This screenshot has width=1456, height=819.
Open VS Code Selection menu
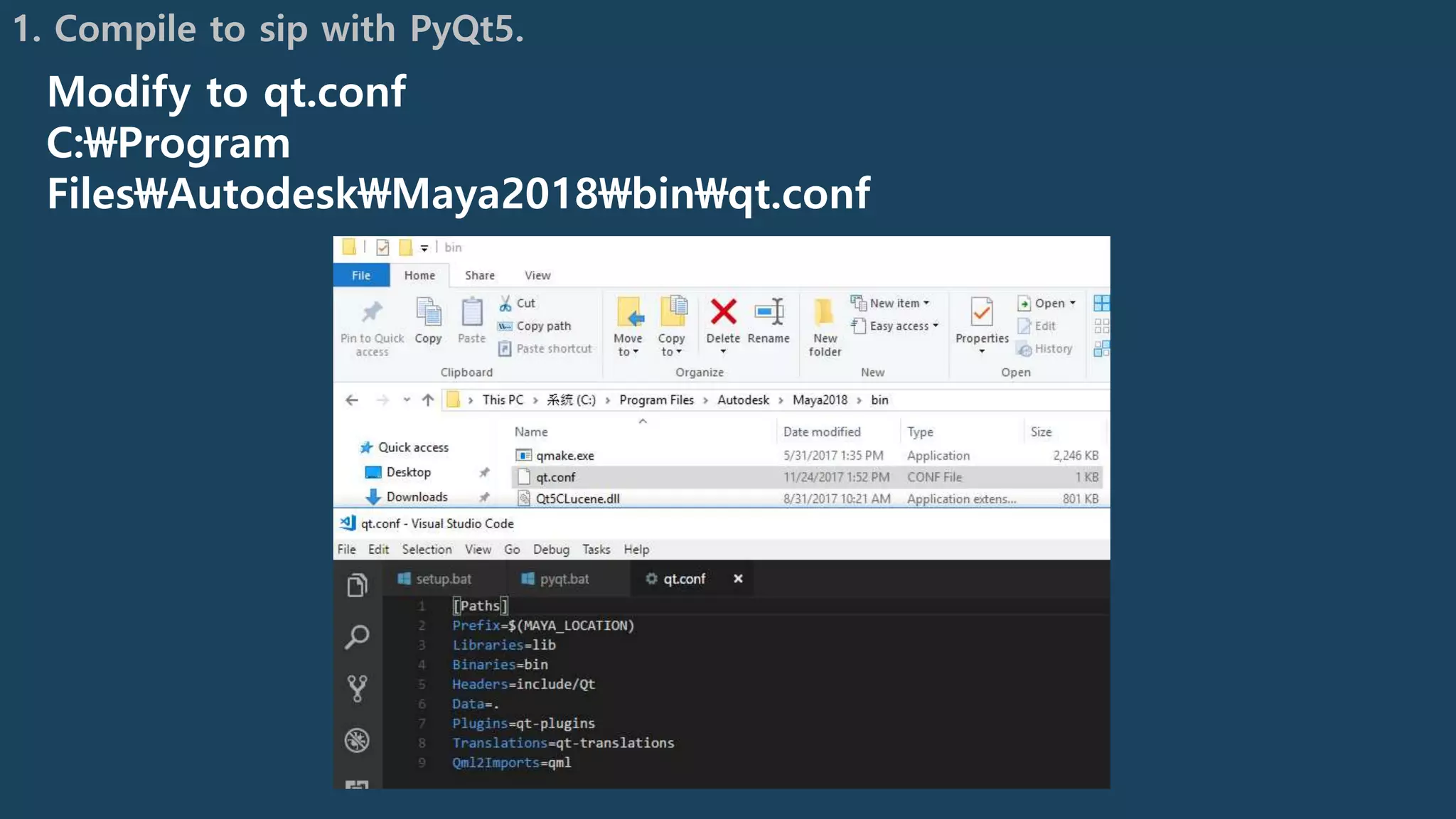click(x=427, y=550)
